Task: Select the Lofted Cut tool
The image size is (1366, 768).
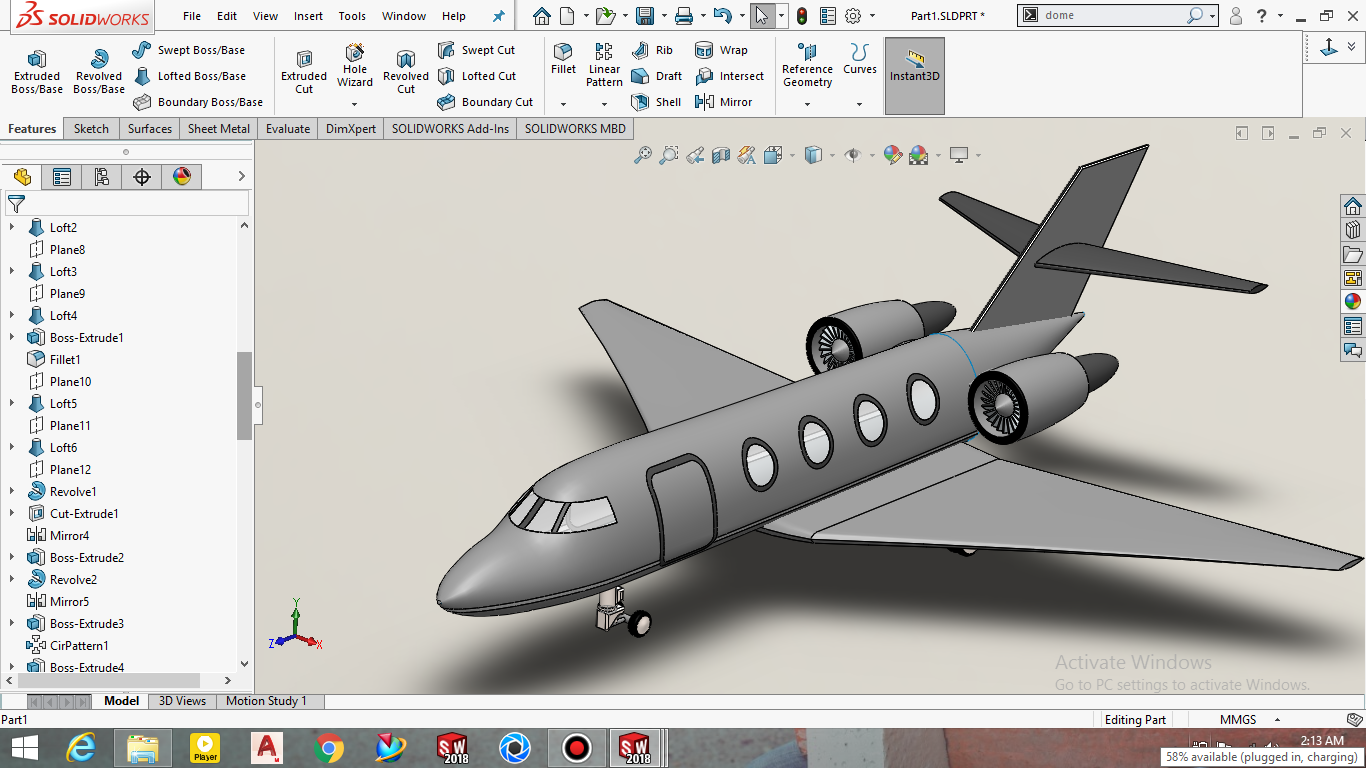Action: click(476, 76)
